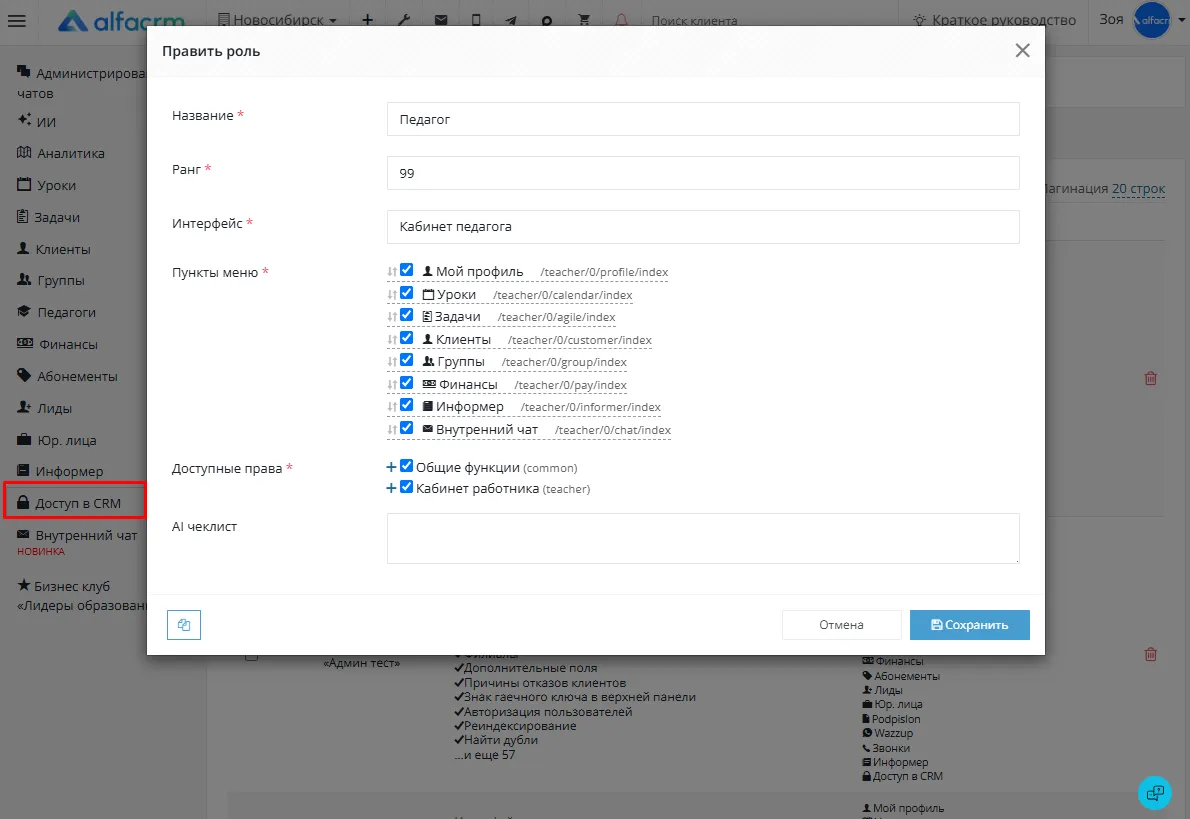Open the support chat widget icon

pos(1154,793)
